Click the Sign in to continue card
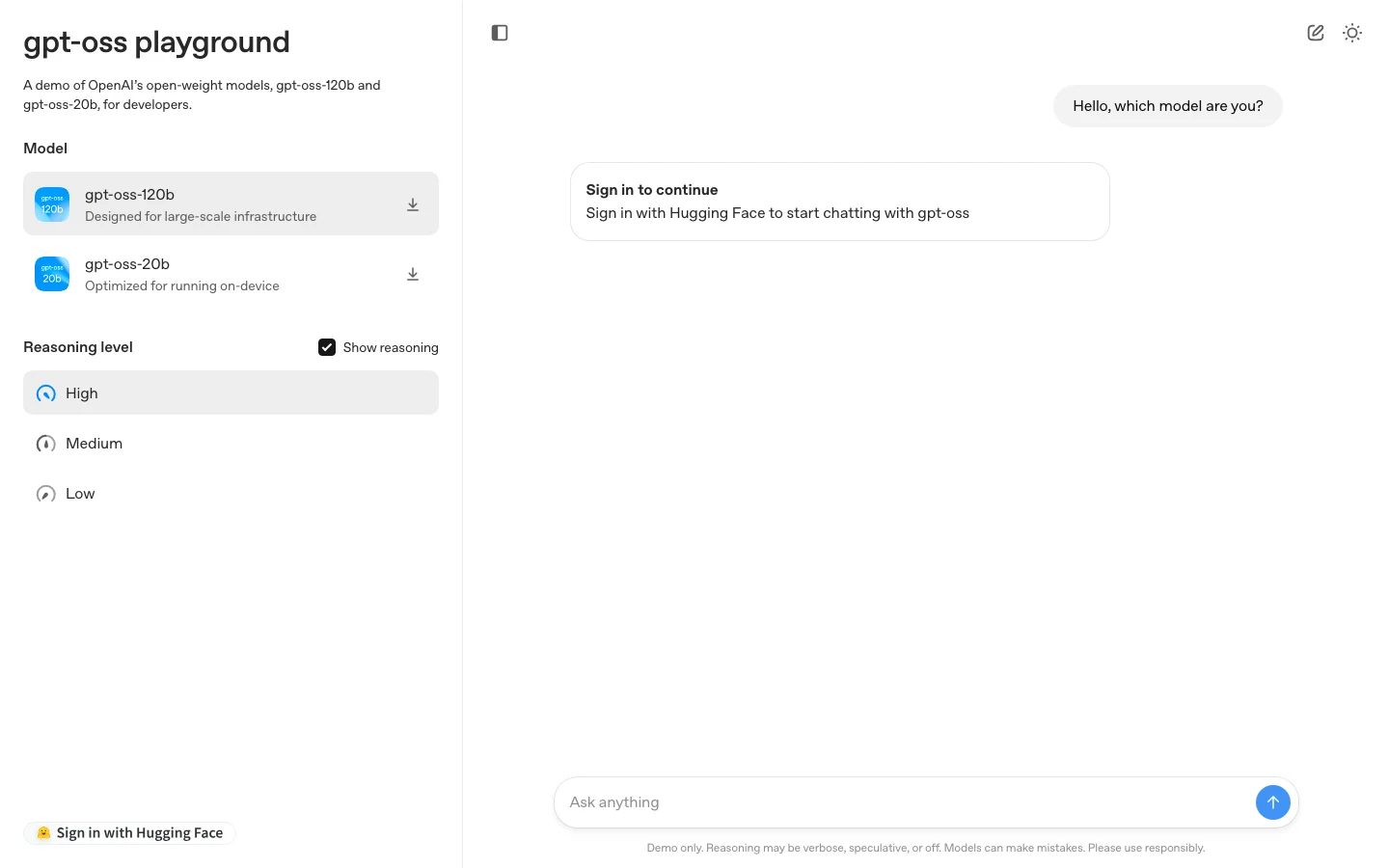The height and width of the screenshot is (868, 1389). coord(840,202)
